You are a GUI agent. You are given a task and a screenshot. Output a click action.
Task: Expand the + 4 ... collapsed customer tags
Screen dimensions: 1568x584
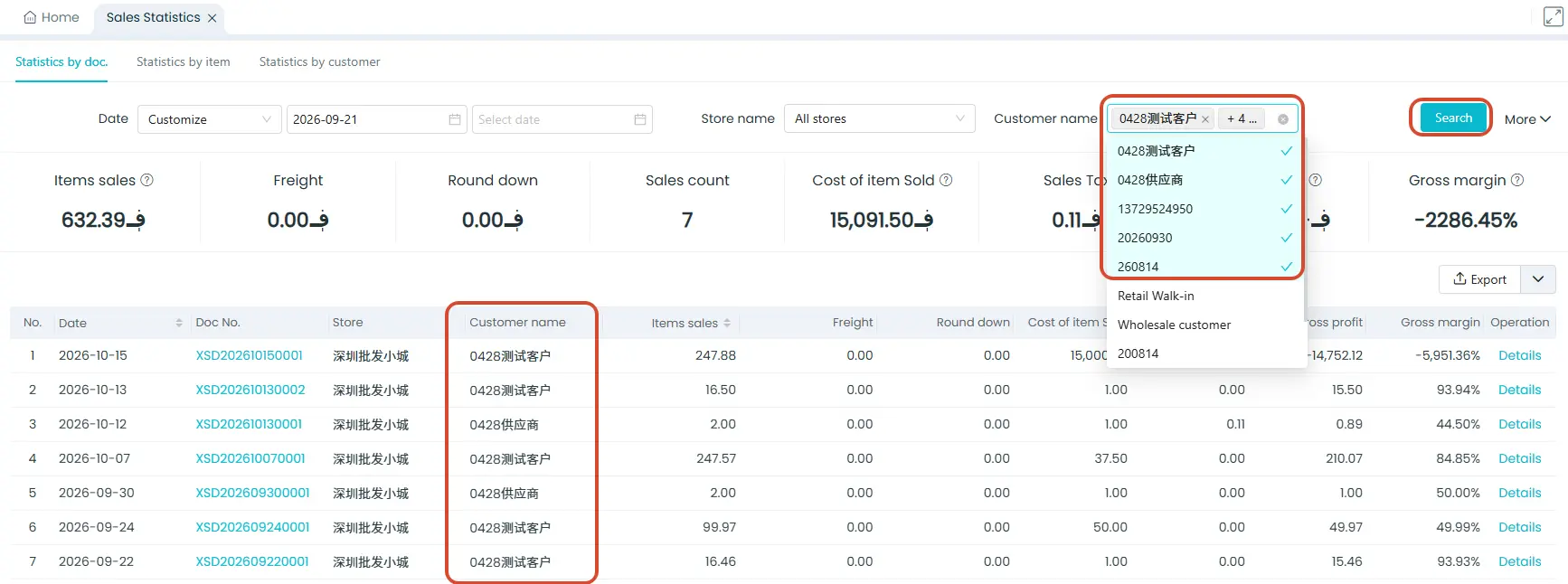[x=1242, y=119]
